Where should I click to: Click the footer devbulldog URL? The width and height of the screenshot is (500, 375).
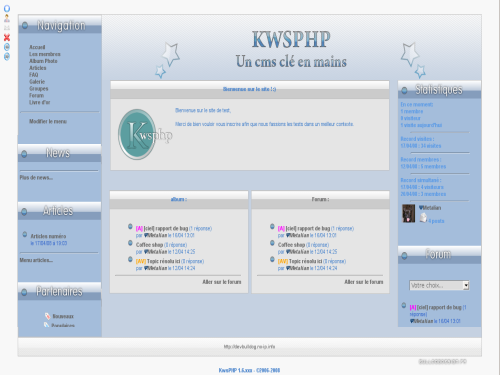[x=249, y=347]
